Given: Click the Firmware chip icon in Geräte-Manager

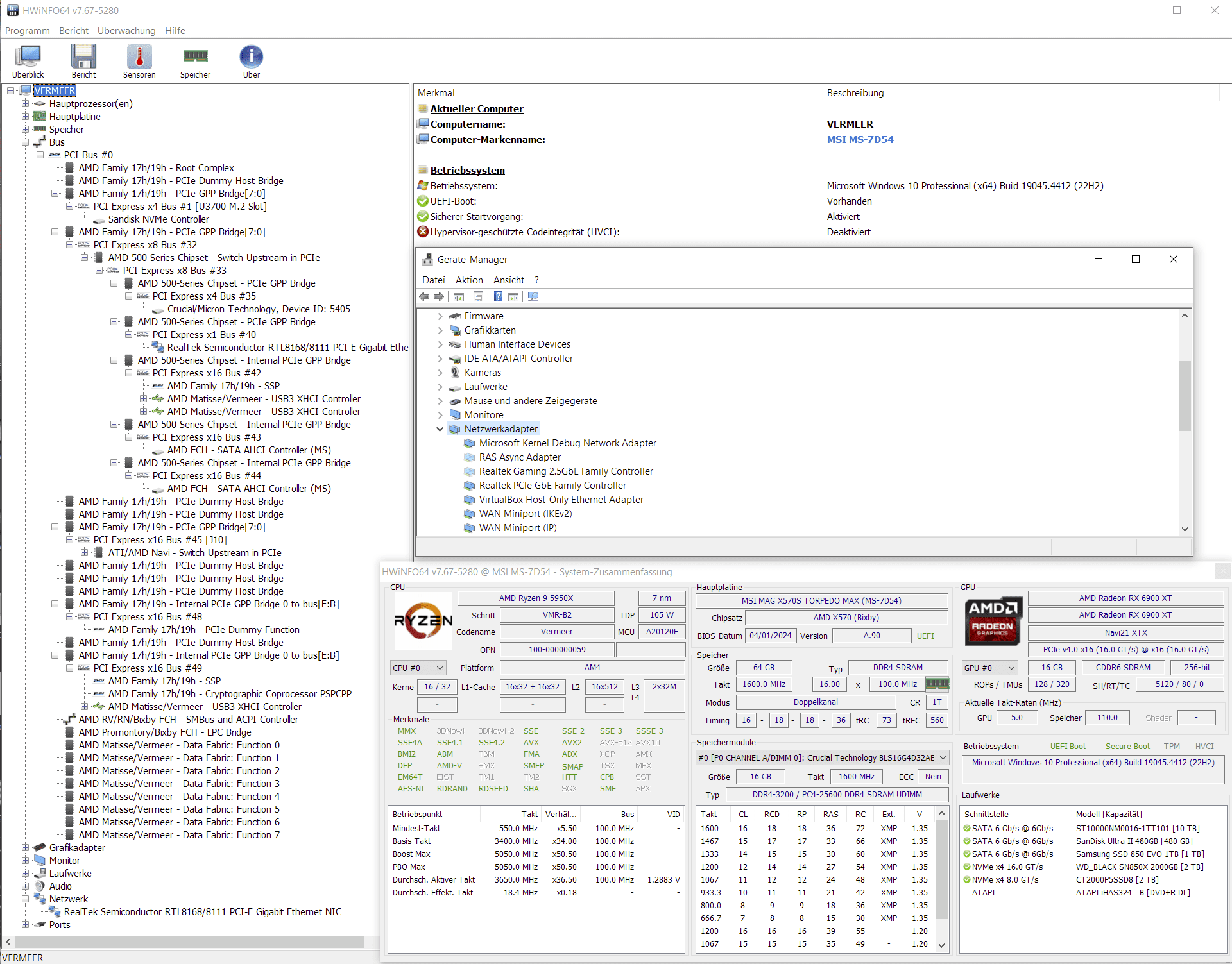Looking at the screenshot, I should [x=455, y=316].
